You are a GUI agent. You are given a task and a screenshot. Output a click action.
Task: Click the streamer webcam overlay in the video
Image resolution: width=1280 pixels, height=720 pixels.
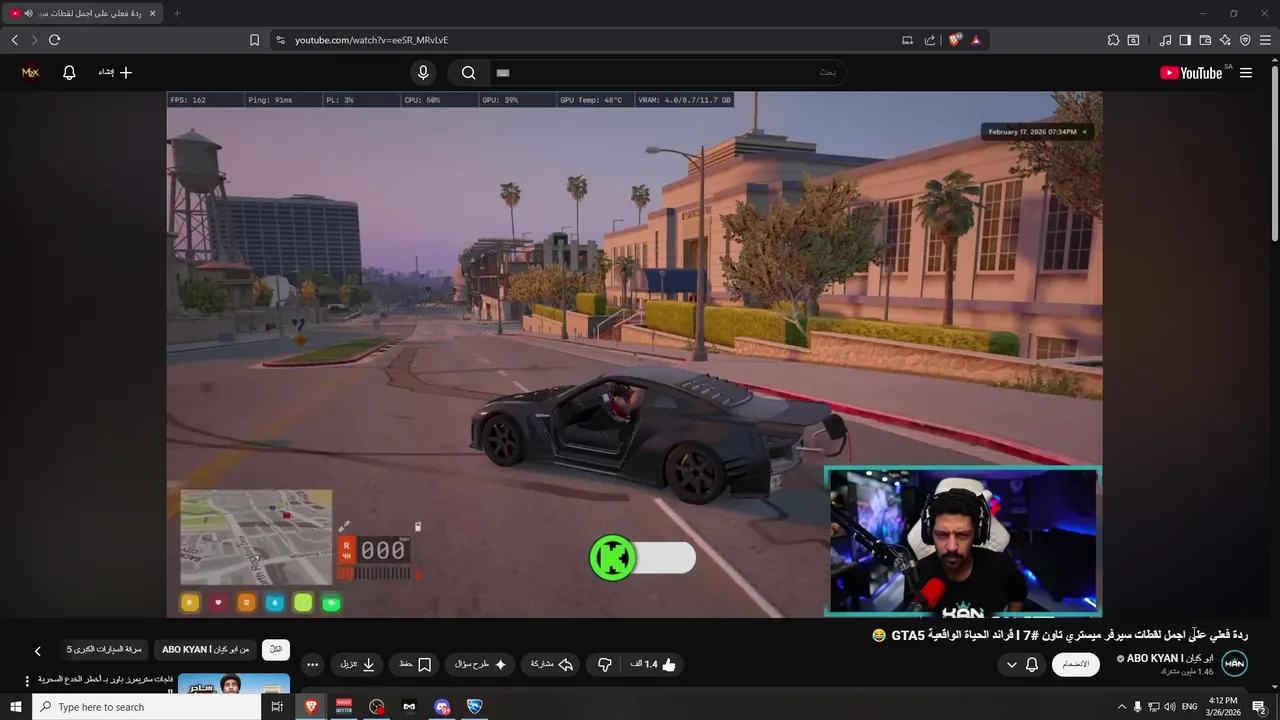[962, 541]
